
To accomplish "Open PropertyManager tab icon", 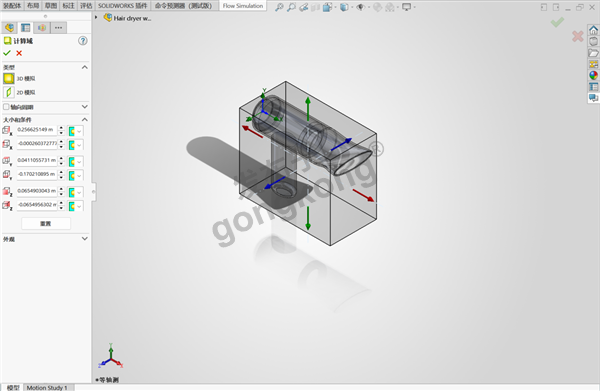I will [26, 28].
